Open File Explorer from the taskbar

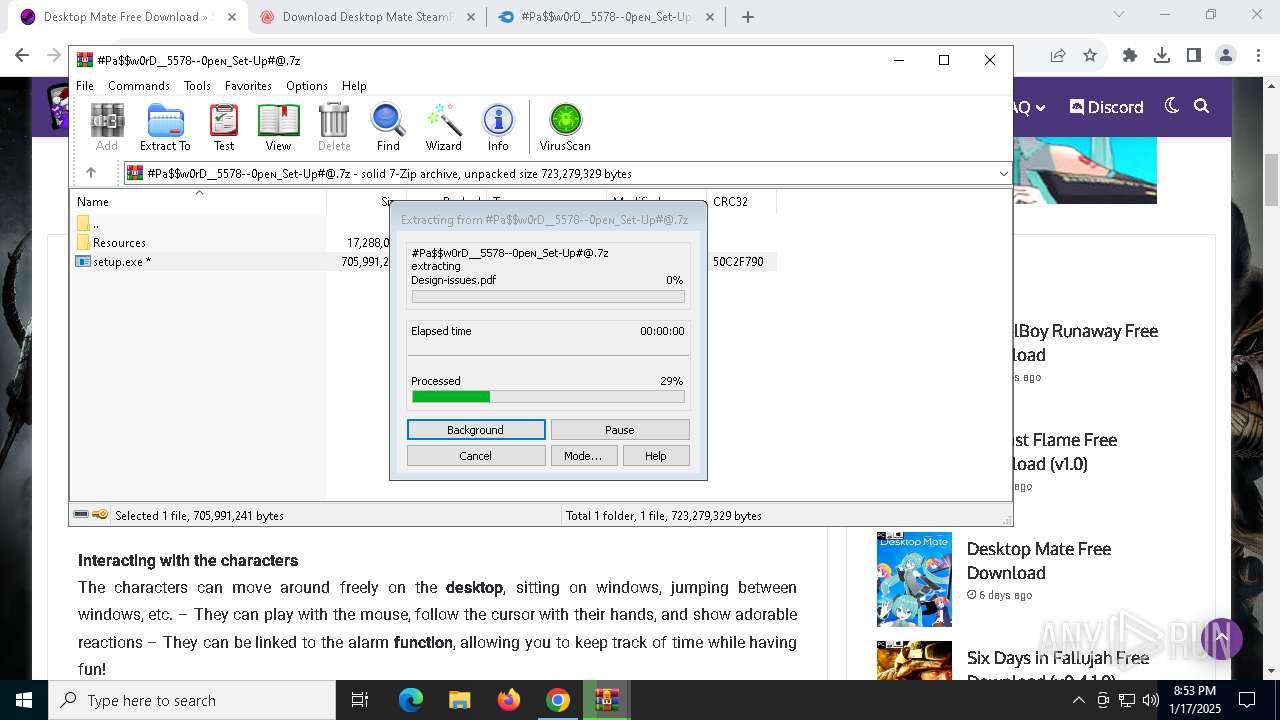tap(459, 700)
